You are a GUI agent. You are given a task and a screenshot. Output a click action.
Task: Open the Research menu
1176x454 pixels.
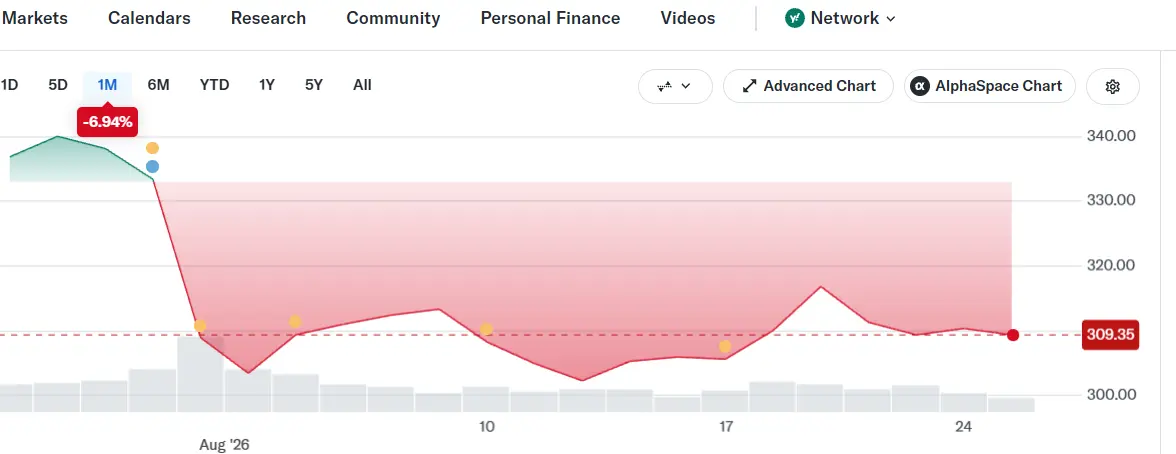(268, 18)
